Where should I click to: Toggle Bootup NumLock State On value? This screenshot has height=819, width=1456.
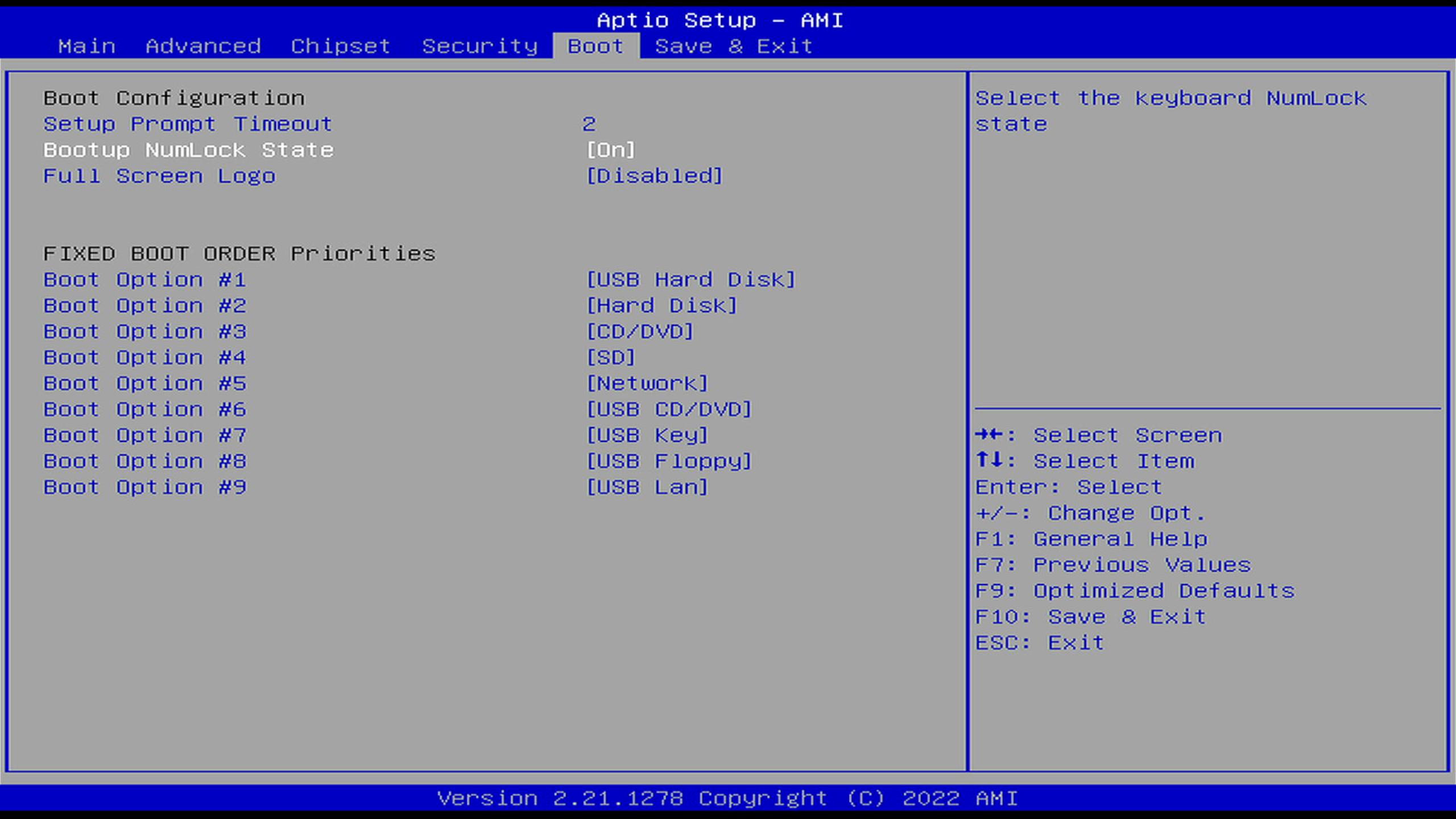pos(610,150)
